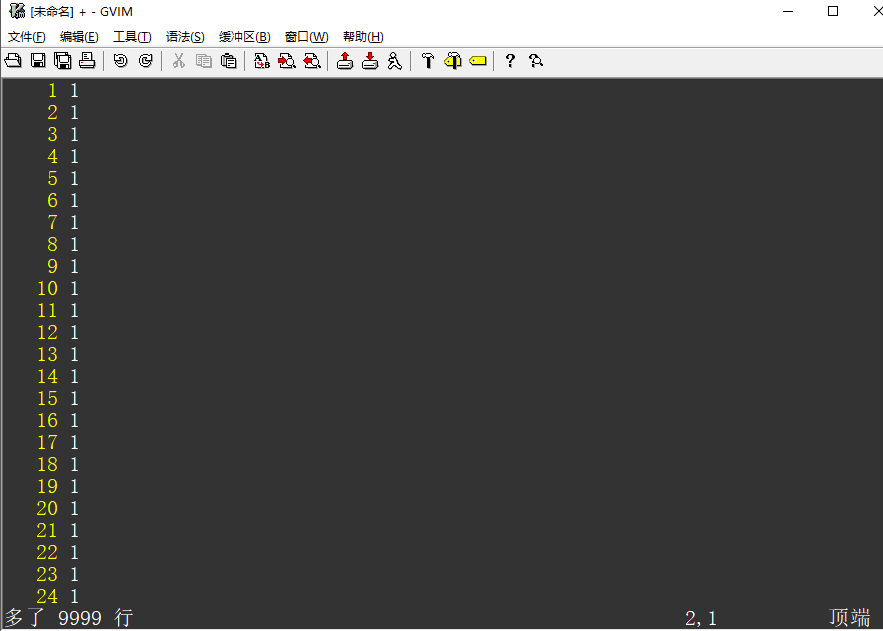Open the 帮助(H) menu
883x631 pixels.
[363, 37]
